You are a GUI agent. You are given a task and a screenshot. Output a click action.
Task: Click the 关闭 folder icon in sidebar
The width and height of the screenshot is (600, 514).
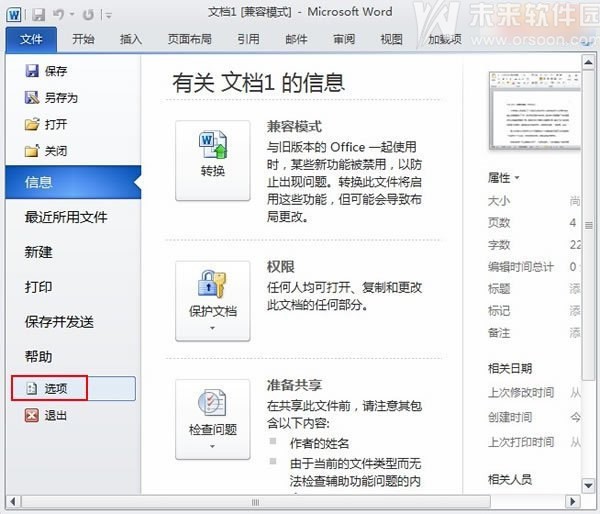click(32, 151)
